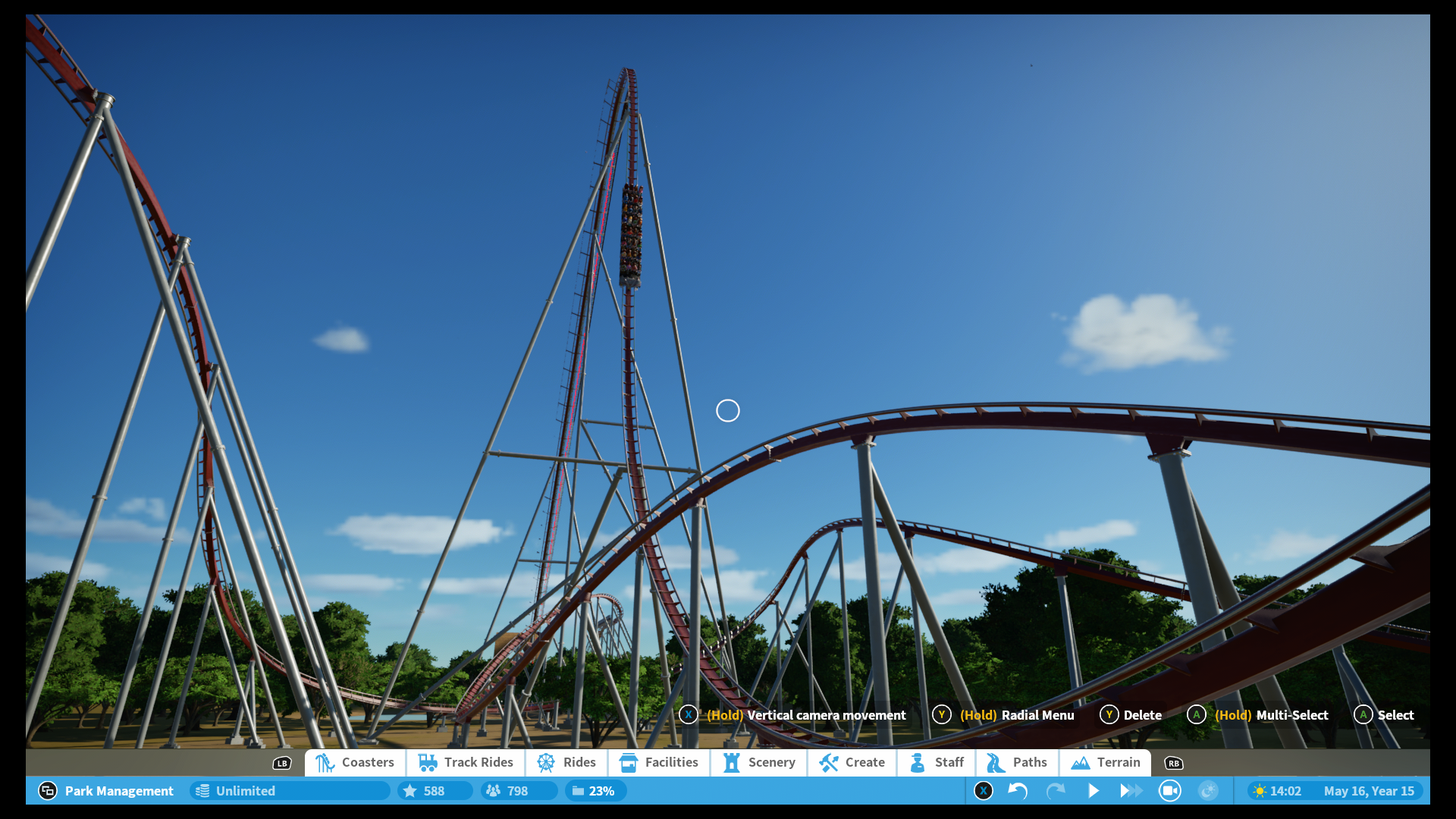The image size is (1456, 819).
Task: Open the Track Rides tab
Action: pos(466,762)
